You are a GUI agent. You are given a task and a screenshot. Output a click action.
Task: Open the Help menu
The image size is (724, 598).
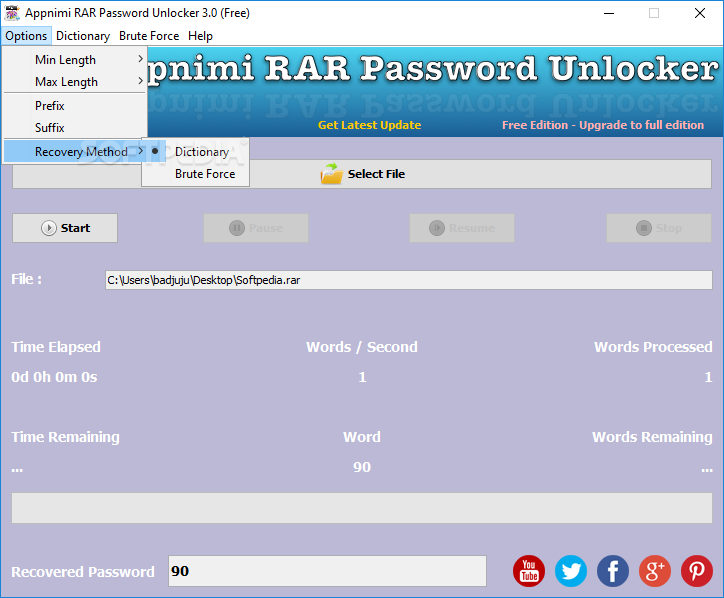(200, 36)
